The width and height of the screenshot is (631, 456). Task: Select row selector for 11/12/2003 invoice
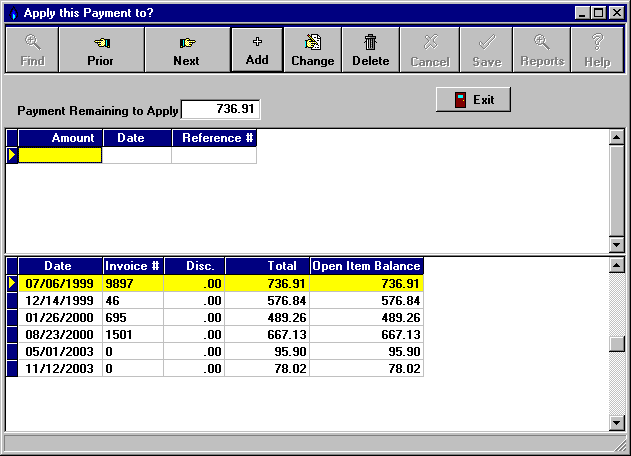click(x=12, y=369)
